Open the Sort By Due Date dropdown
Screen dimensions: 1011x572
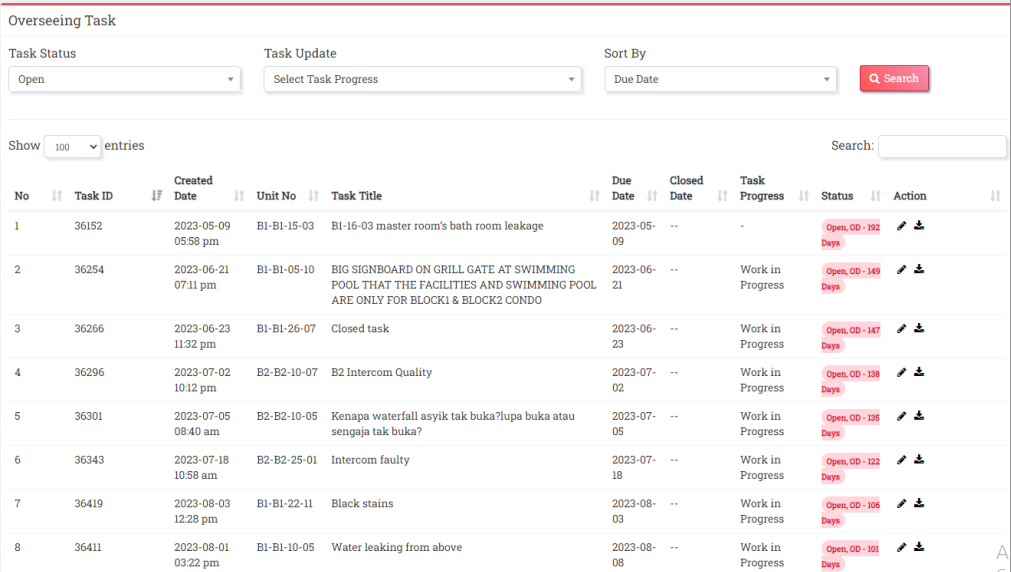(x=720, y=79)
